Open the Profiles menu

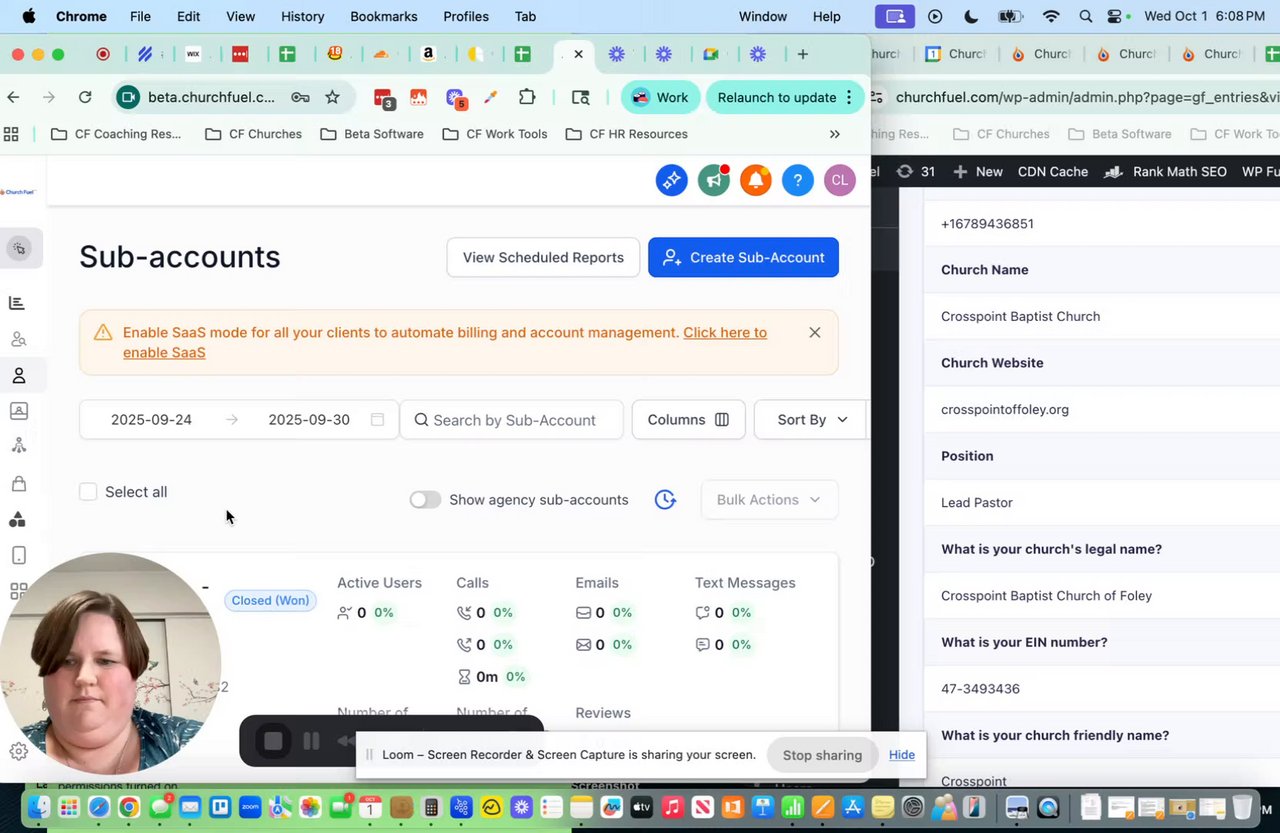[x=466, y=16]
